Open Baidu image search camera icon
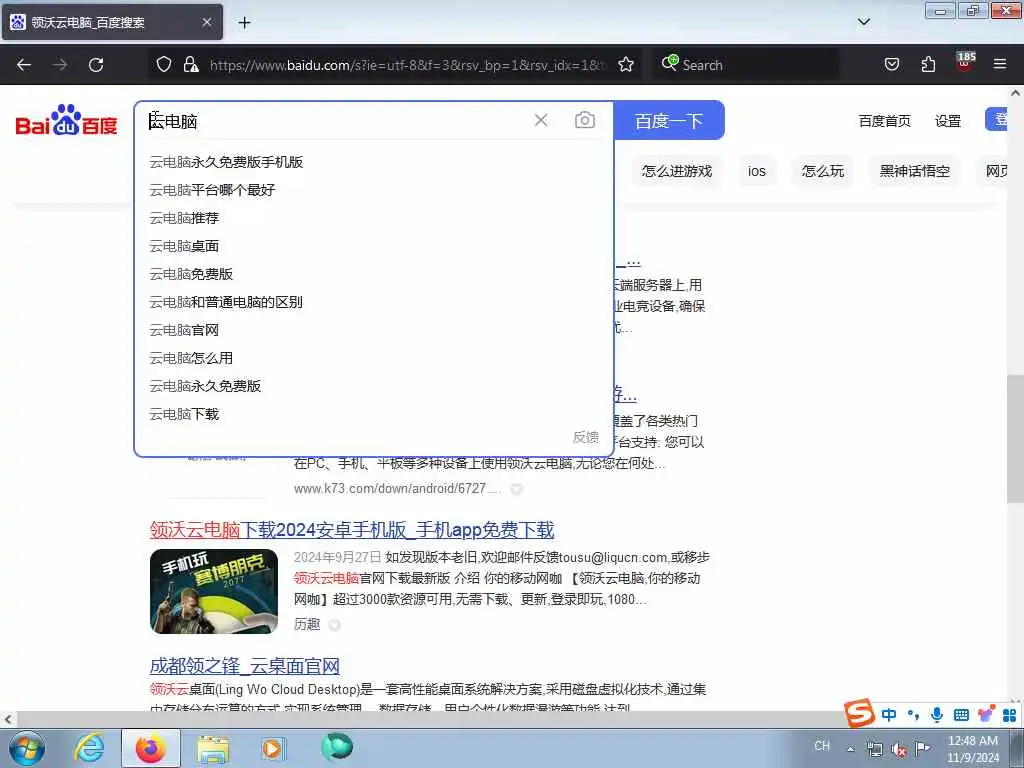This screenshot has width=1024, height=768. click(584, 120)
